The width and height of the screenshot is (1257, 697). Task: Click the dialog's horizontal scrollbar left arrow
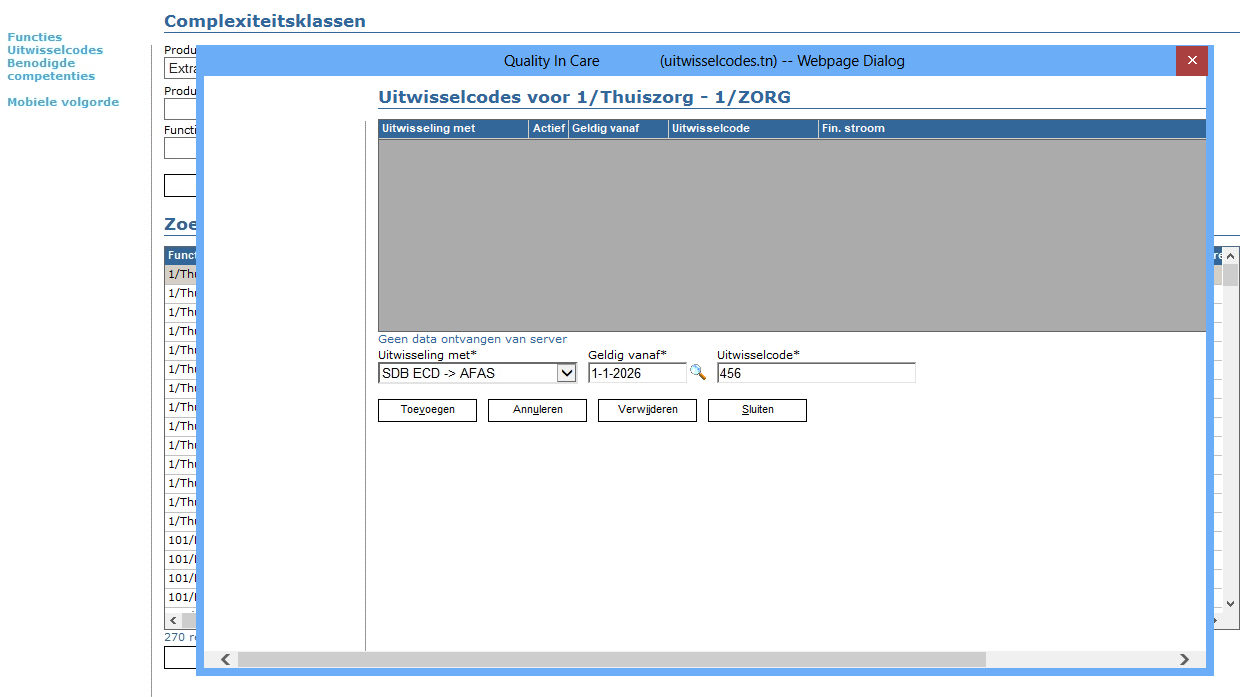tap(225, 660)
